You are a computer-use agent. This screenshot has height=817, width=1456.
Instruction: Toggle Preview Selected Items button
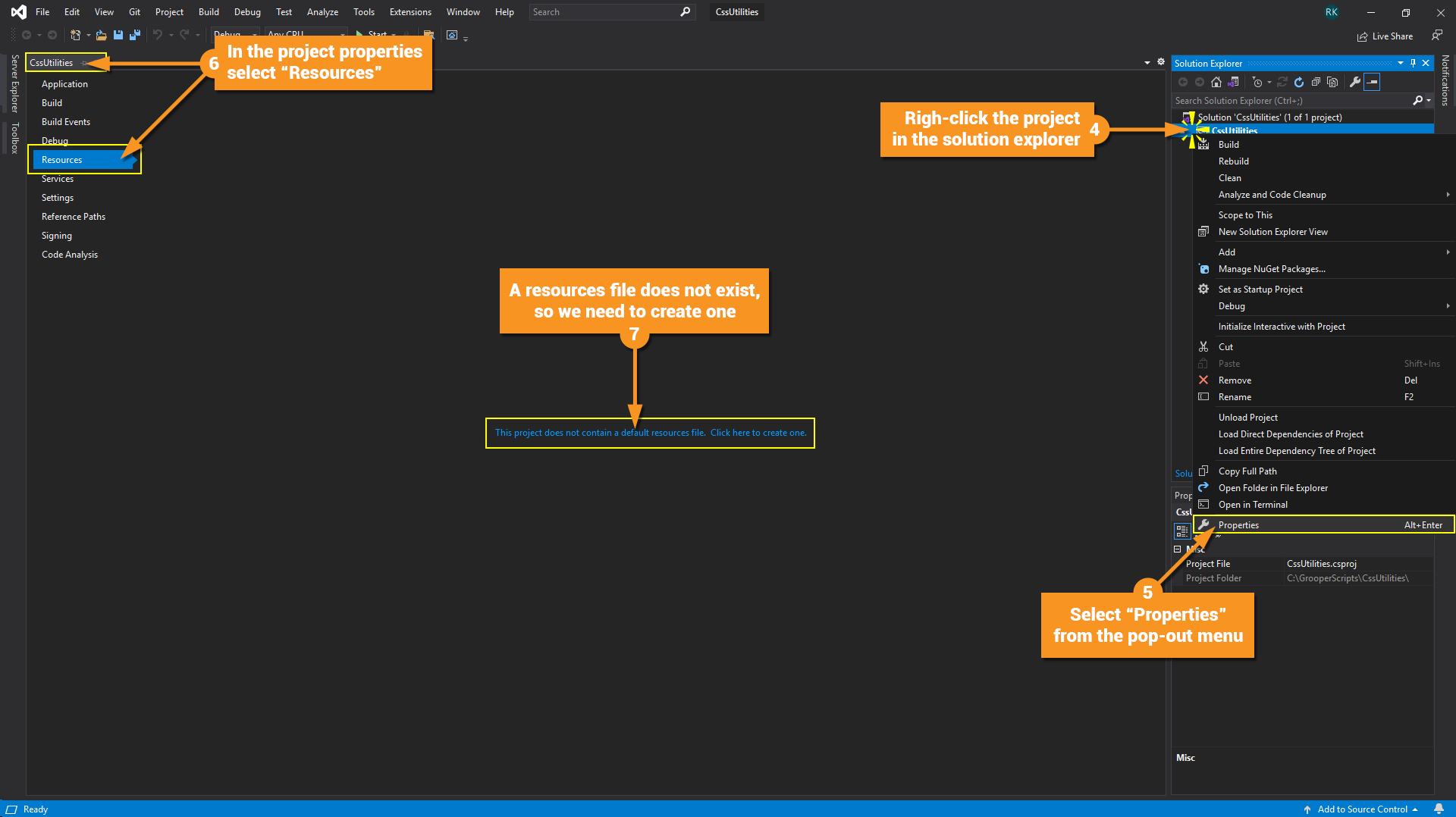[1372, 82]
